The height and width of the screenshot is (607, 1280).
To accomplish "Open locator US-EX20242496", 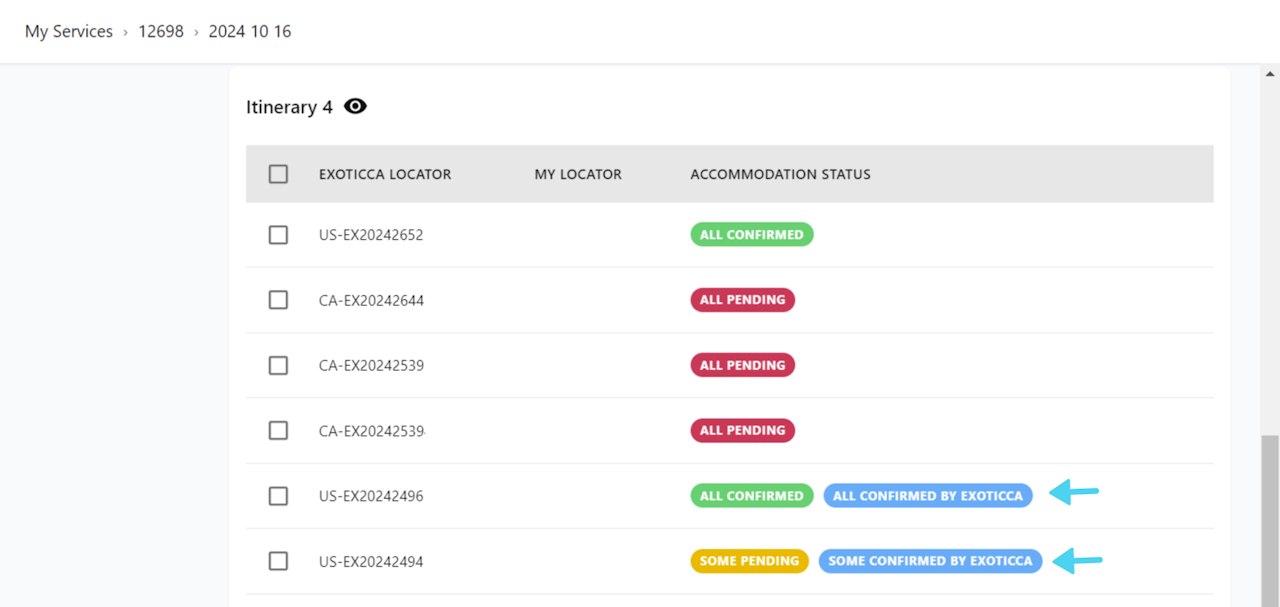I will pos(371,496).
